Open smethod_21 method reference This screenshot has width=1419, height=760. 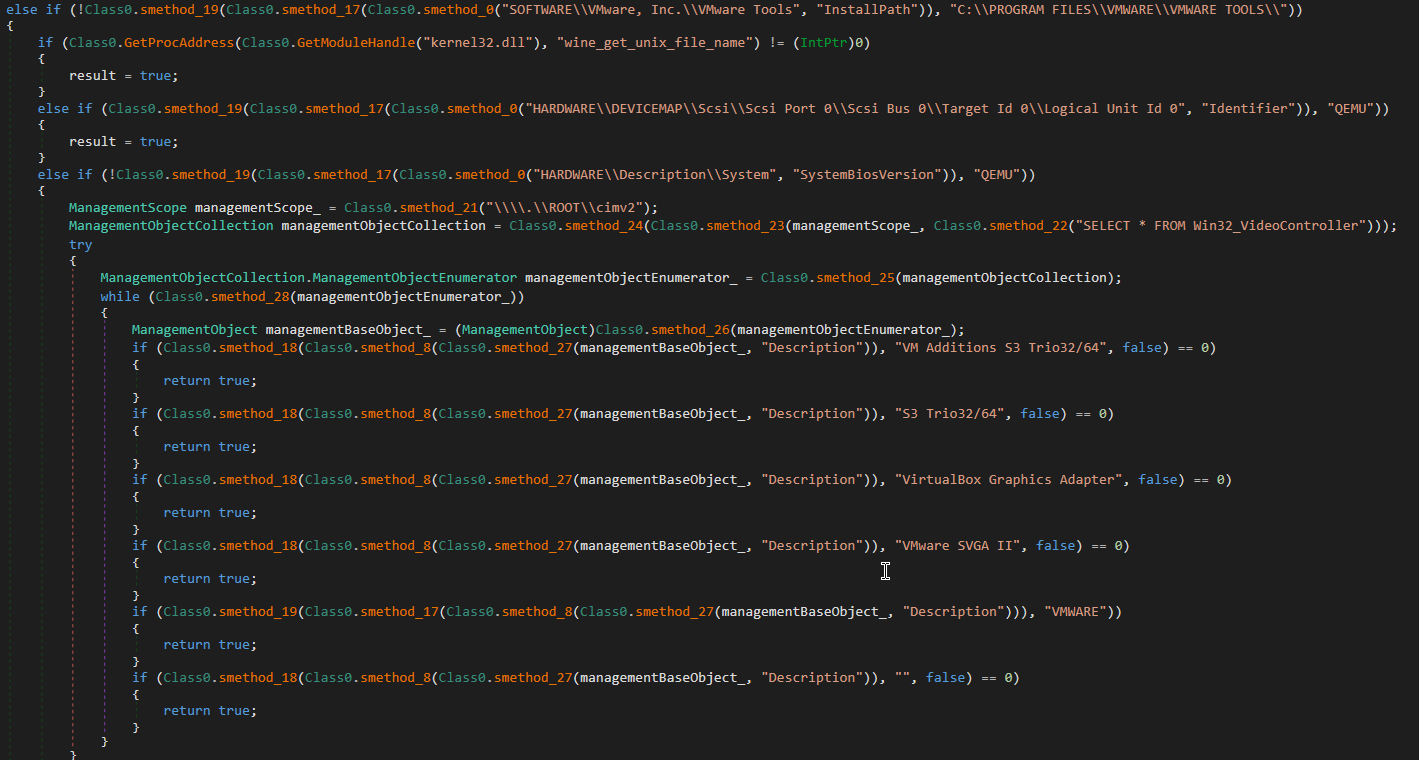pyautogui.click(x=439, y=208)
